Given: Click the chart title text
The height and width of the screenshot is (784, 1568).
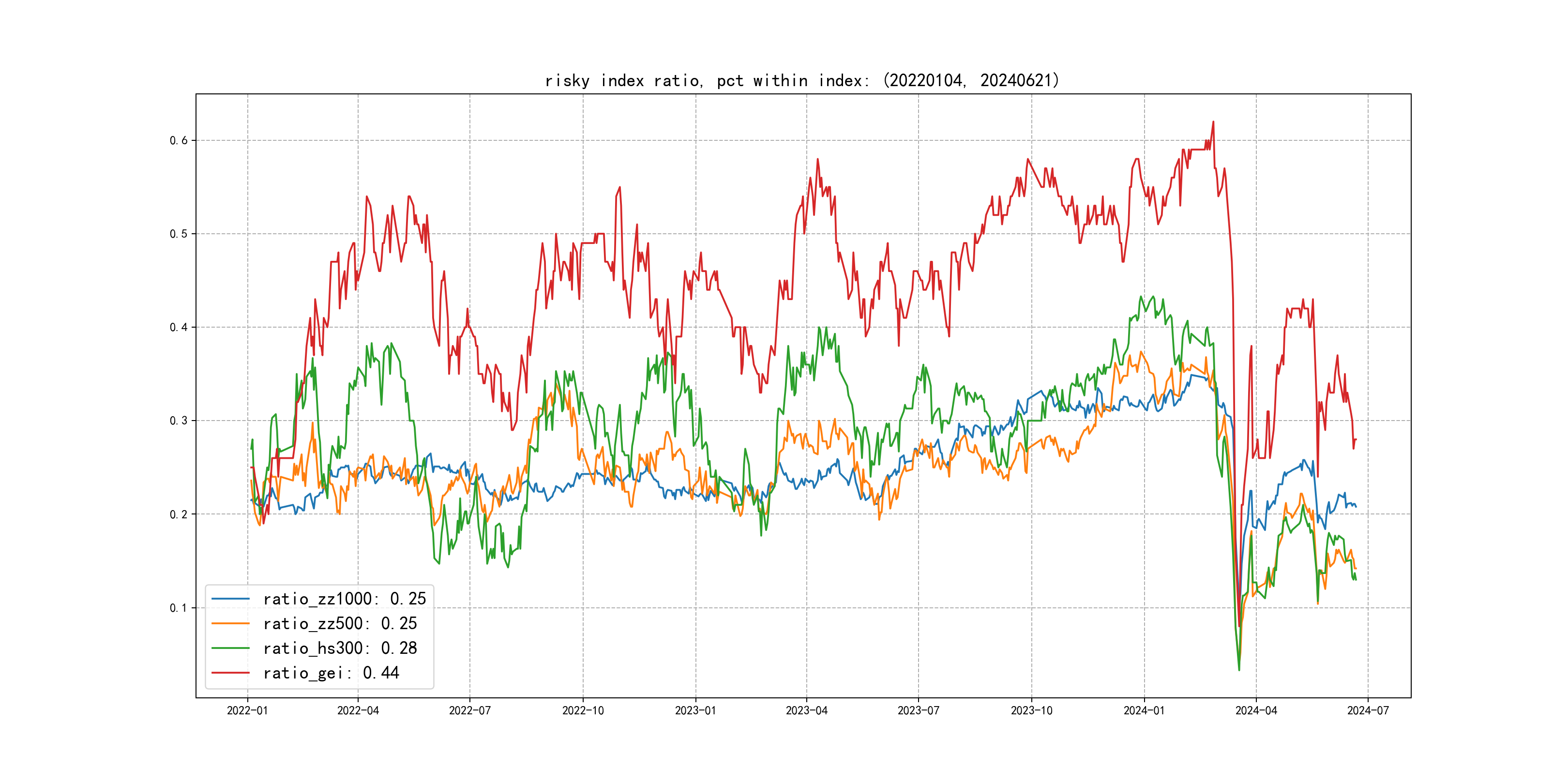Looking at the screenshot, I should [x=802, y=80].
